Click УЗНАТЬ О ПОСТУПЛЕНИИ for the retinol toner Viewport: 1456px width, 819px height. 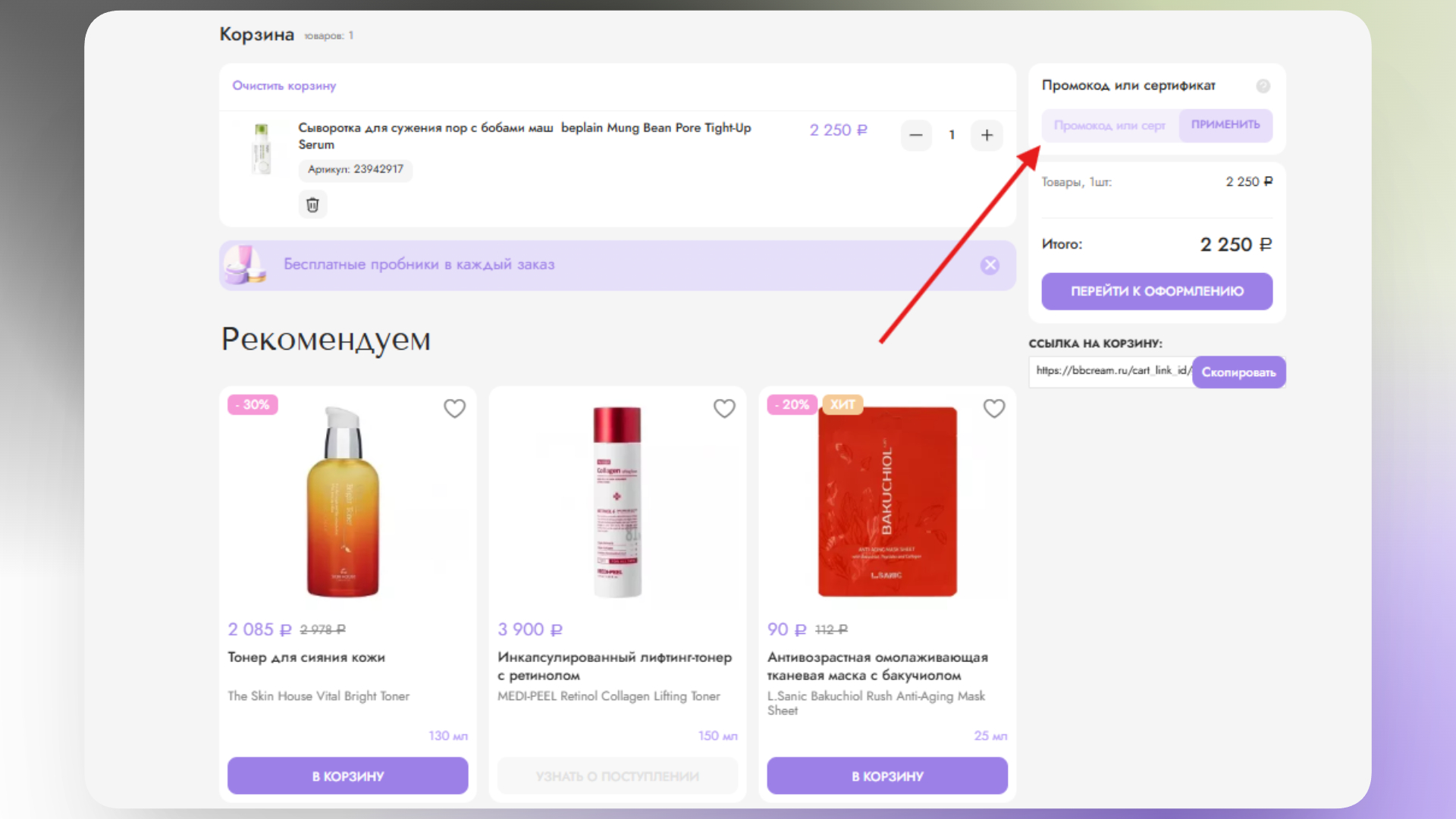617,776
